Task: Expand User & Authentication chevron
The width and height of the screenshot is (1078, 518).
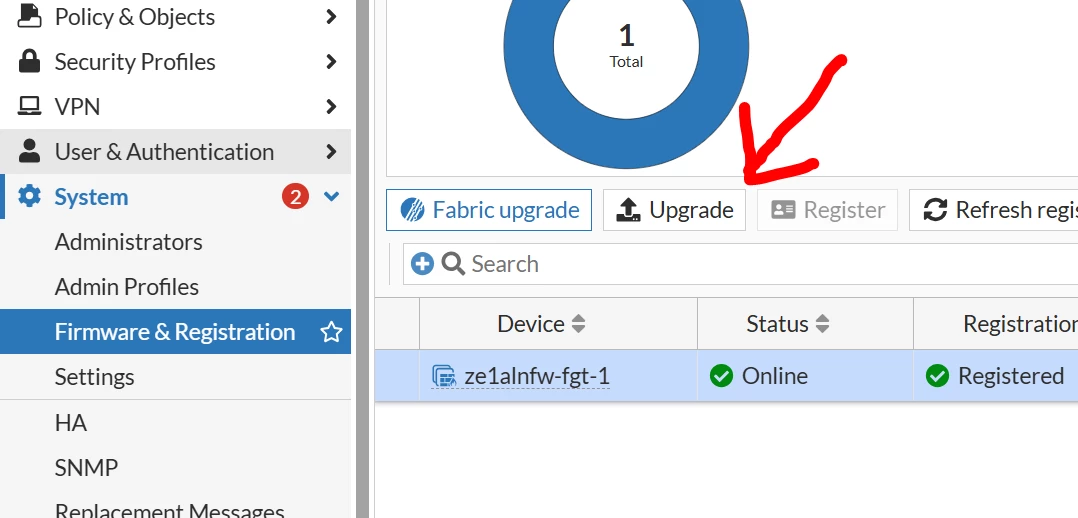Action: tap(331, 151)
